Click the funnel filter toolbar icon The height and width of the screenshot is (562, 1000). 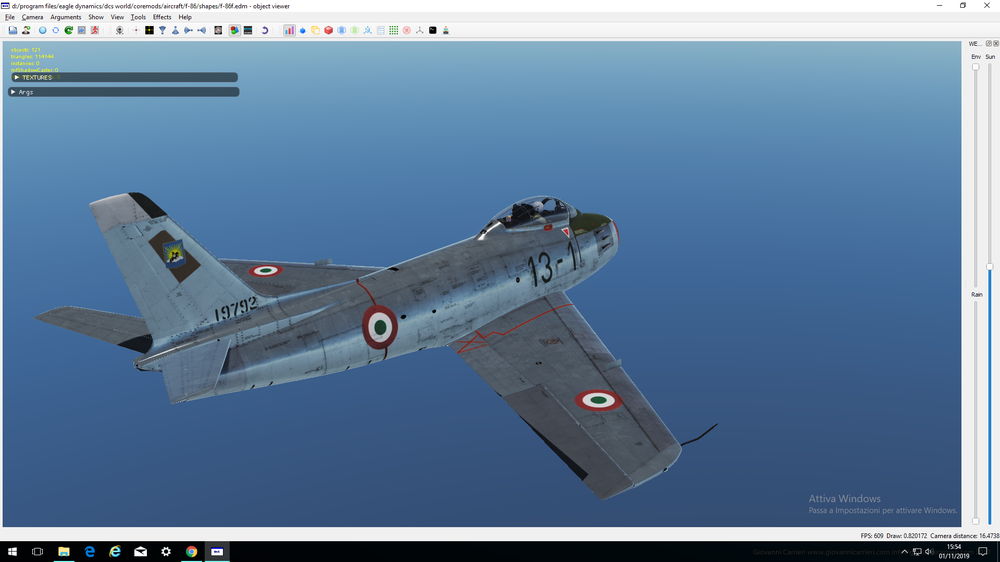[x=162, y=30]
